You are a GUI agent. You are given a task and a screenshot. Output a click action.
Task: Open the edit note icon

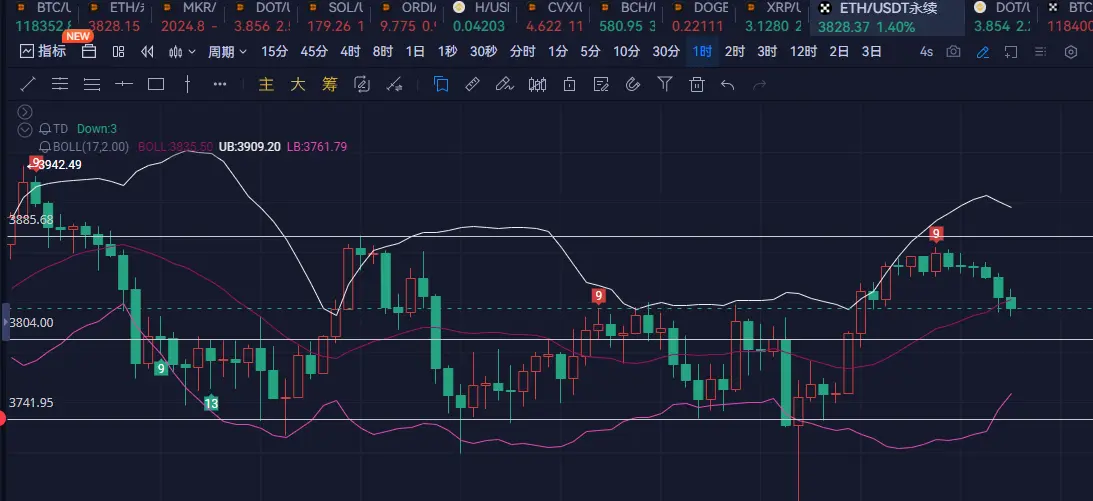[x=601, y=84]
